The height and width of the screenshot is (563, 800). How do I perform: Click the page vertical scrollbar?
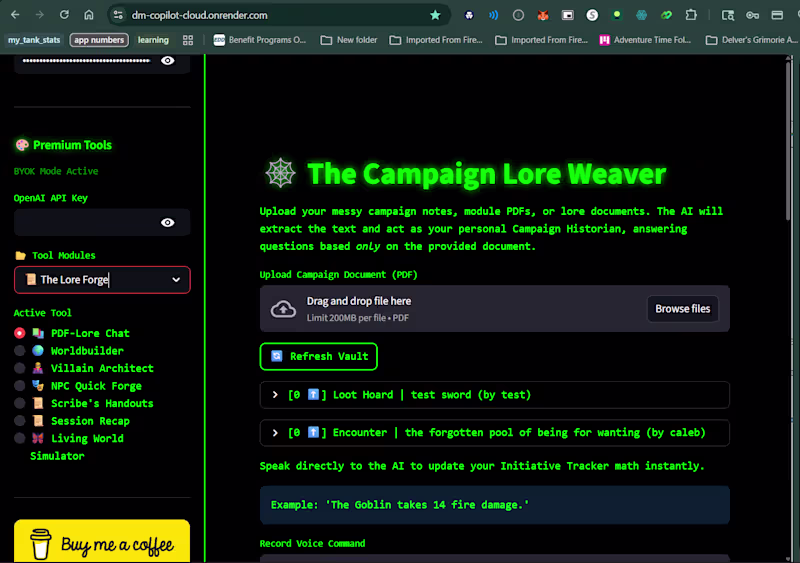[x=788, y=143]
